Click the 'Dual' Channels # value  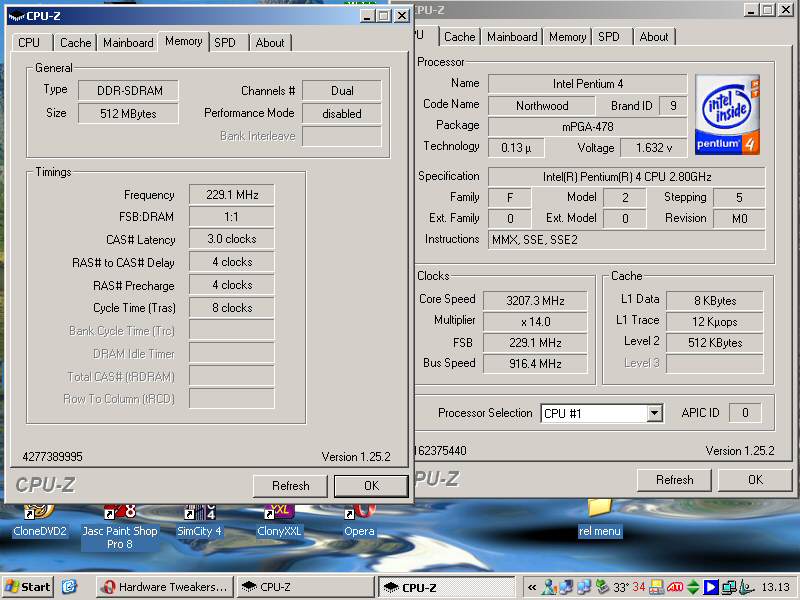tap(342, 91)
